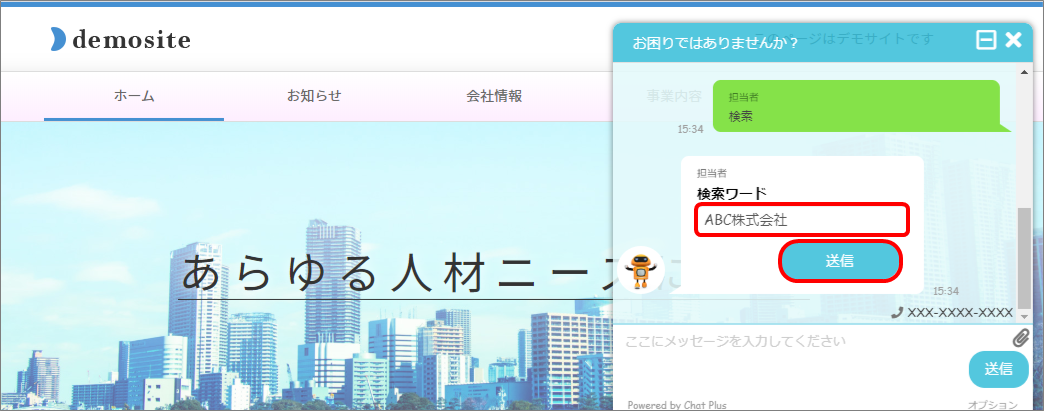The height and width of the screenshot is (411, 1044).
Task: Click the 検索ワード input field
Action: 802,220
